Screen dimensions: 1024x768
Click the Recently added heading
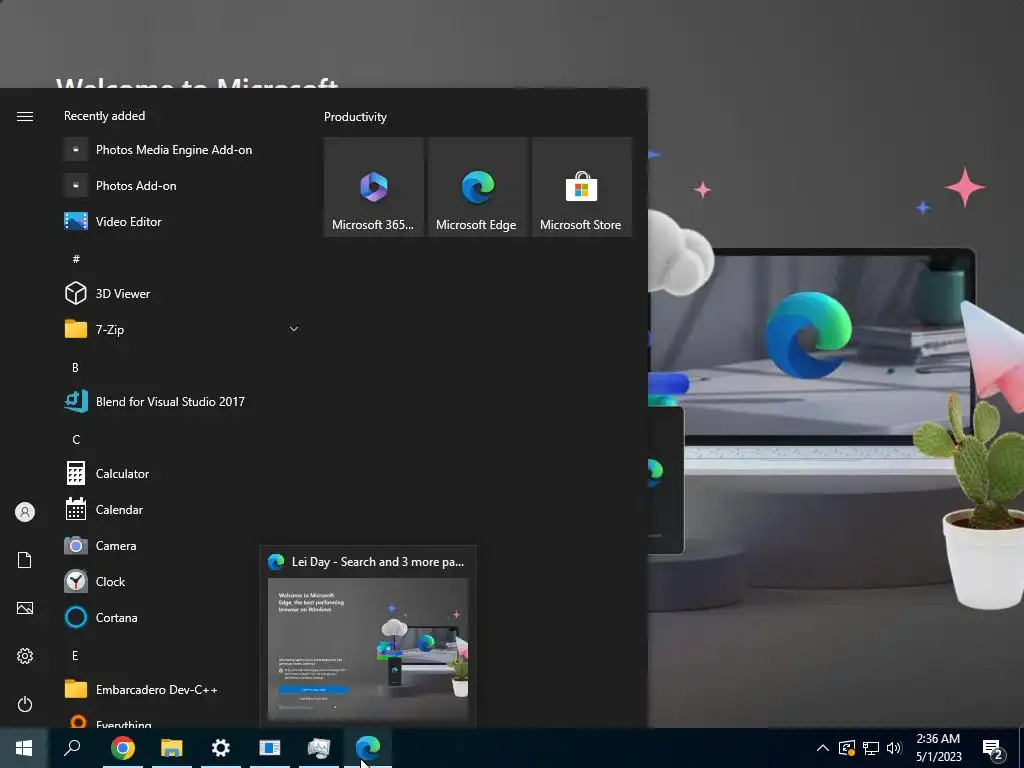[x=104, y=116]
